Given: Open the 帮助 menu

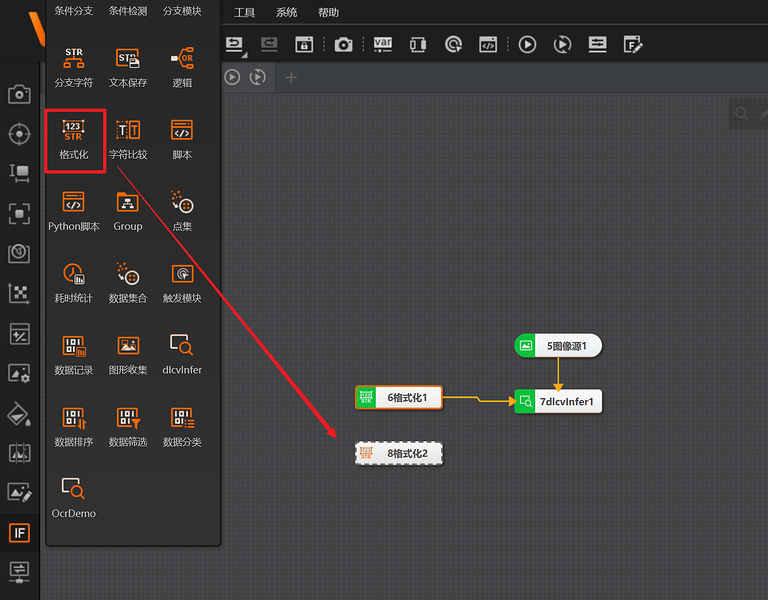Looking at the screenshot, I should (328, 13).
